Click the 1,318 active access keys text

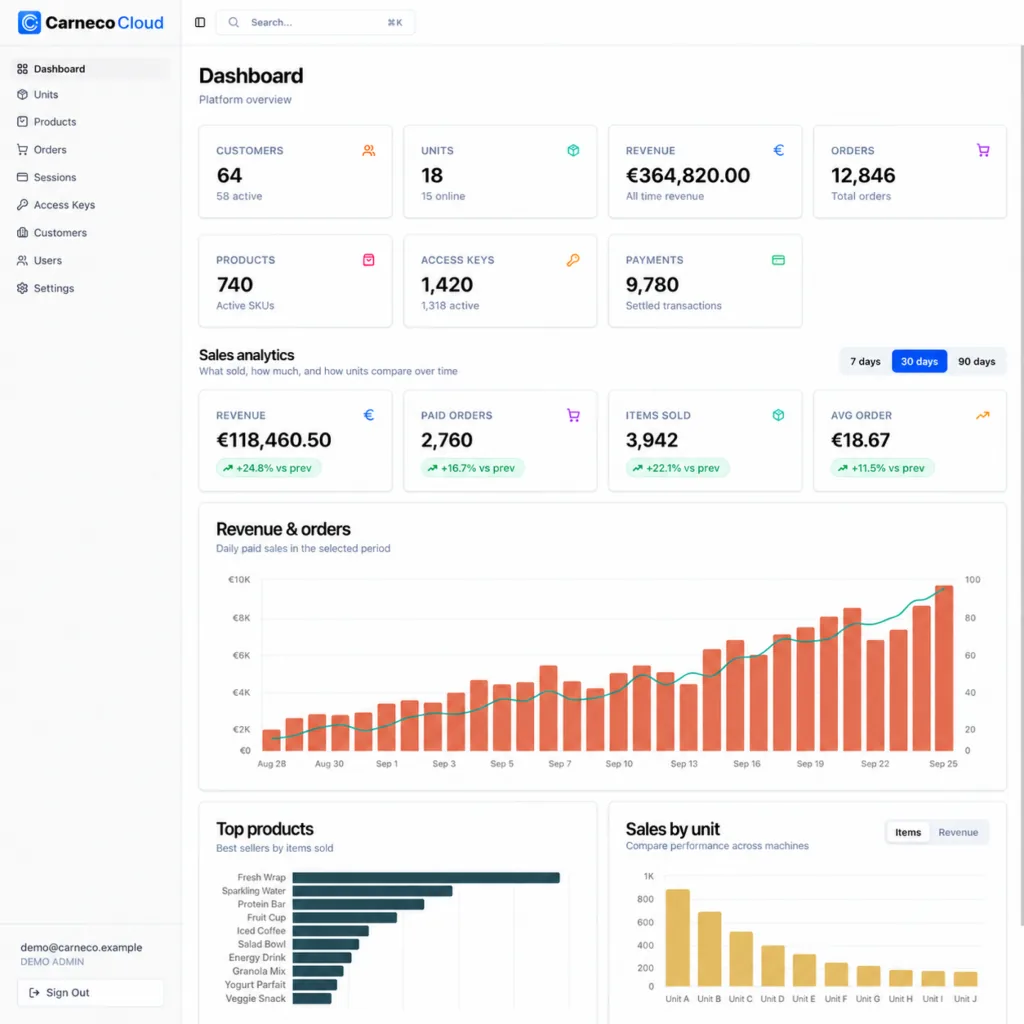(450, 306)
